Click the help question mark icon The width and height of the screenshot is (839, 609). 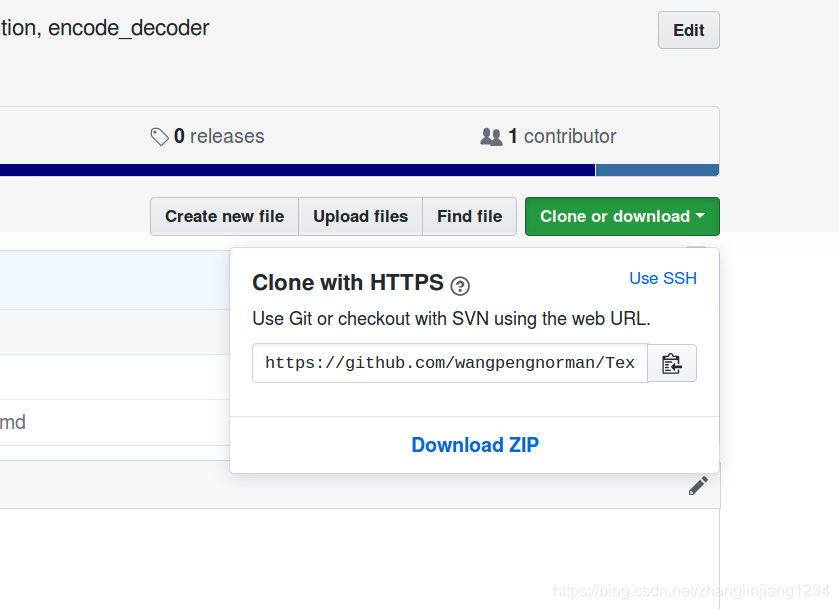(x=460, y=286)
